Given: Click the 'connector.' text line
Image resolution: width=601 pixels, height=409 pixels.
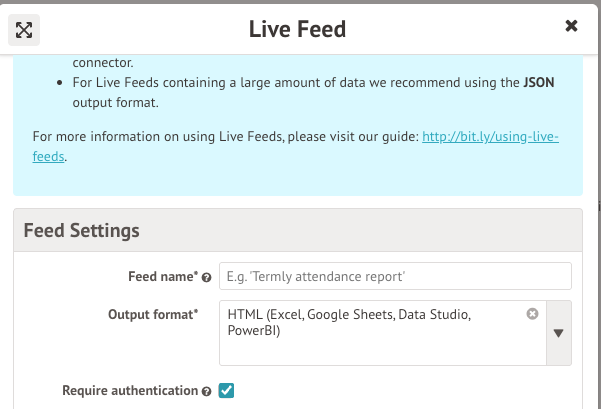Looking at the screenshot, I should [101, 62].
